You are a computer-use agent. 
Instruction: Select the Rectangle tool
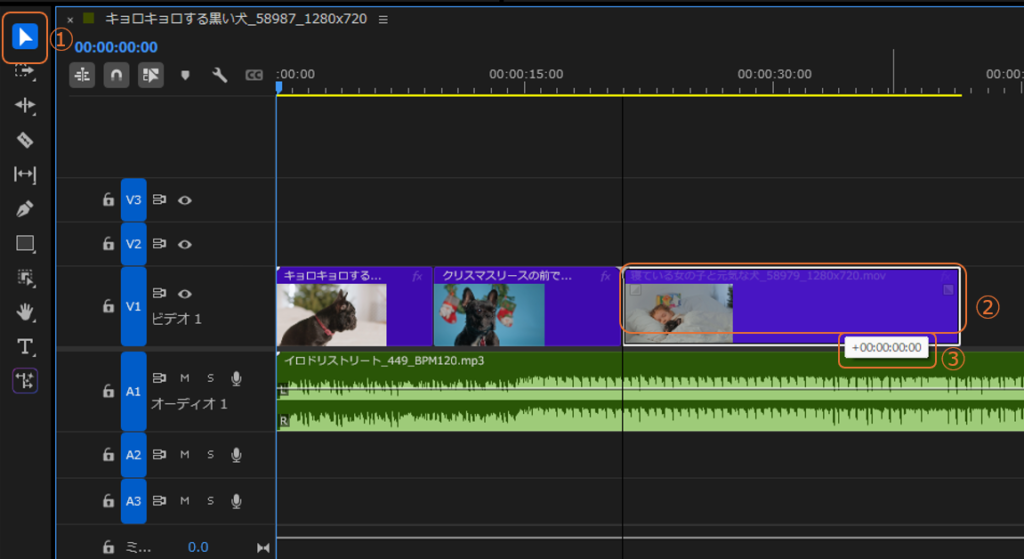click(x=26, y=243)
